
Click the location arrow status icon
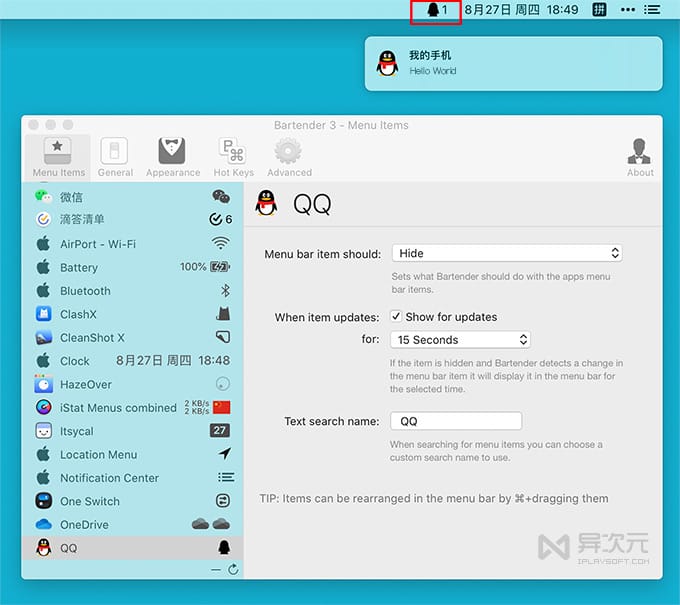coord(225,454)
